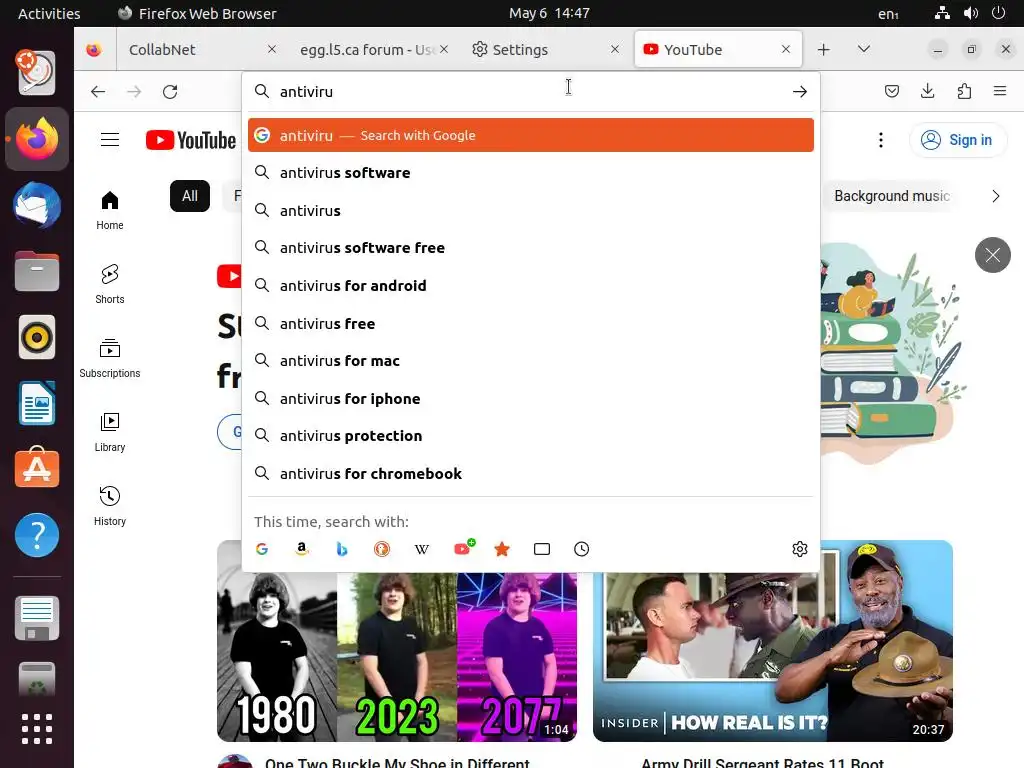Open YouTube settings three-dot menu
The height and width of the screenshot is (768, 1024).
[x=880, y=140]
